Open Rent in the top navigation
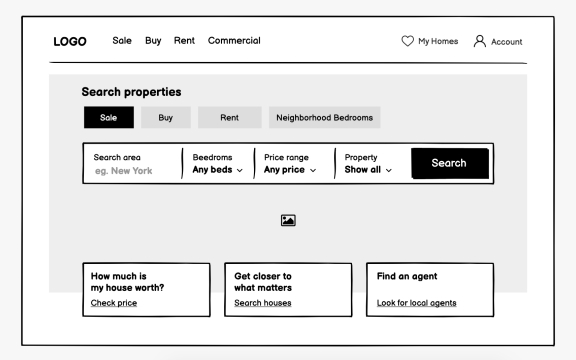This screenshot has height=360, width=576. [184, 41]
